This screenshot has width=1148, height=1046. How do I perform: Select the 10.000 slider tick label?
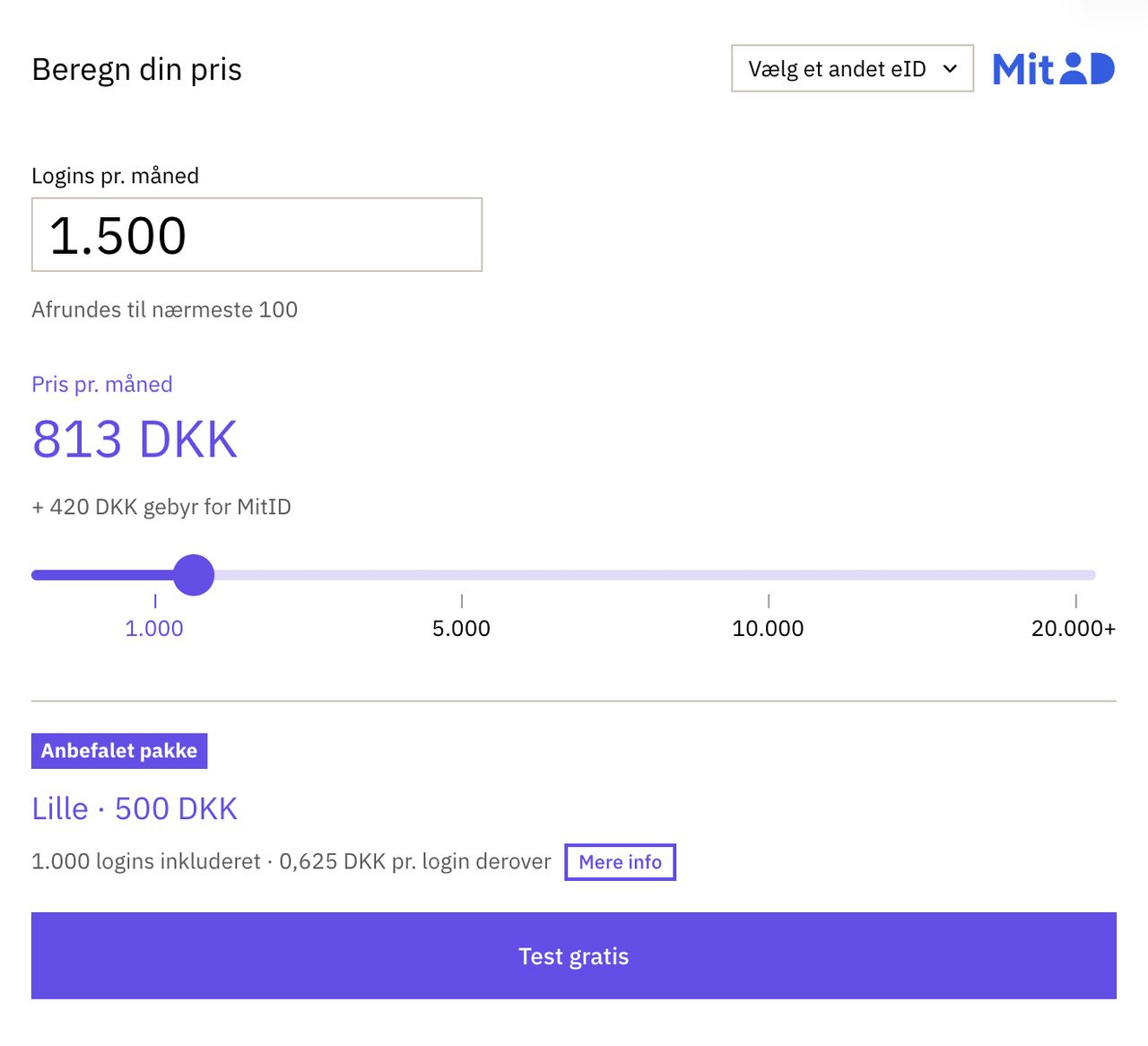pyautogui.click(x=768, y=628)
